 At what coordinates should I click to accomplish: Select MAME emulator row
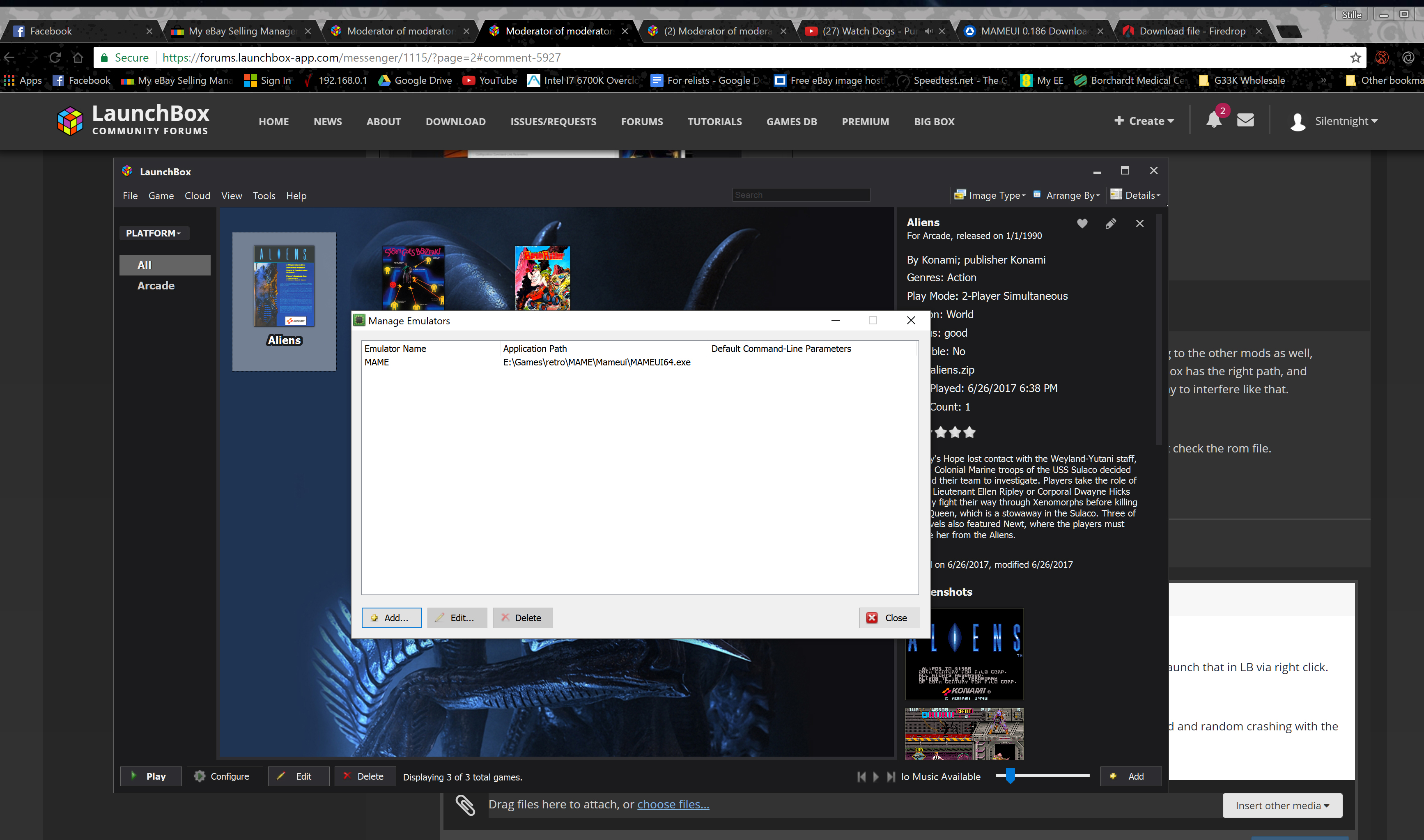click(x=640, y=362)
